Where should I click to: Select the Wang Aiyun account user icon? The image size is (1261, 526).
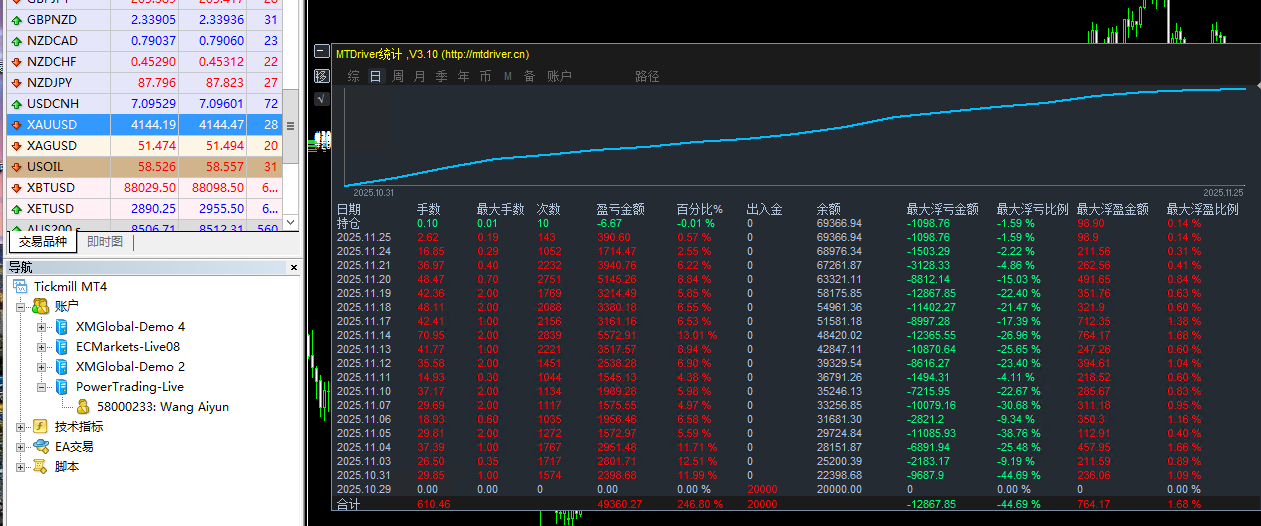click(x=83, y=406)
